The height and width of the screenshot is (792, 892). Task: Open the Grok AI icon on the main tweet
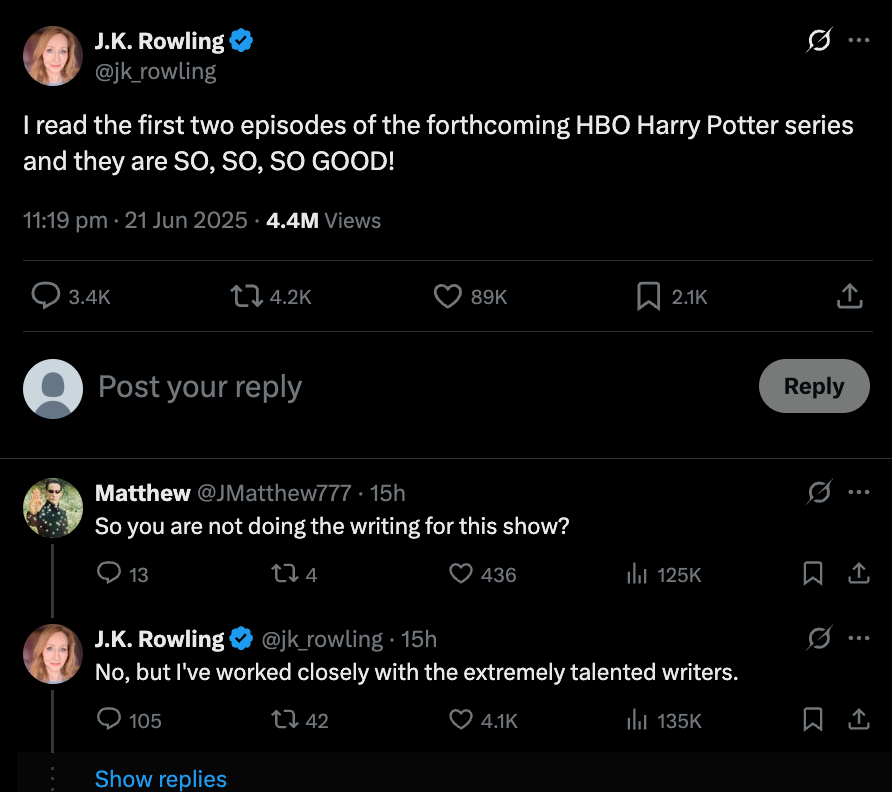pos(817,39)
